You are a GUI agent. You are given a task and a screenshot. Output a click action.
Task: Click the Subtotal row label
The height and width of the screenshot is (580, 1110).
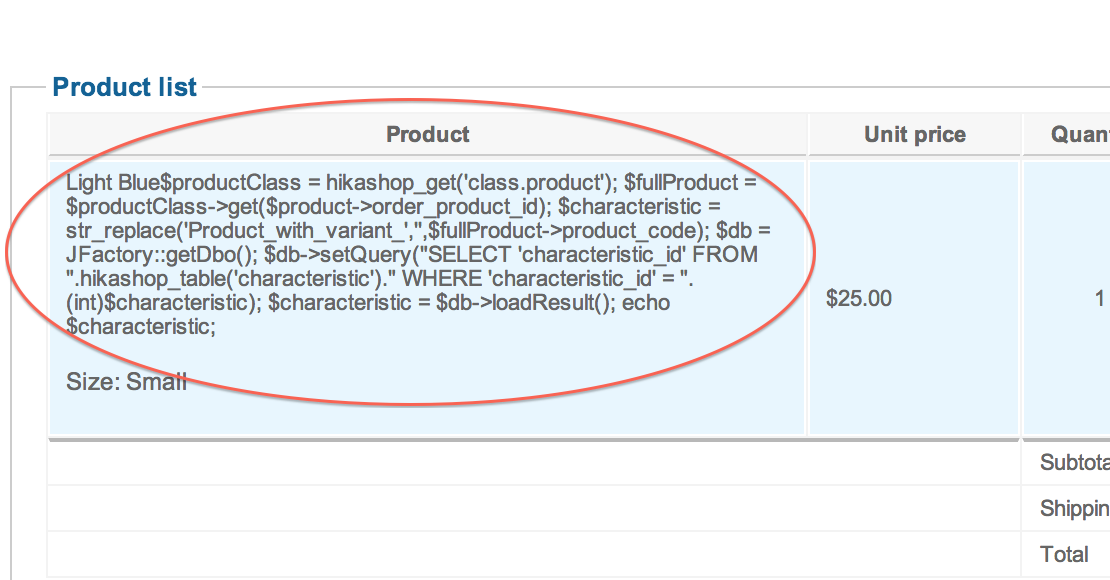[1074, 463]
